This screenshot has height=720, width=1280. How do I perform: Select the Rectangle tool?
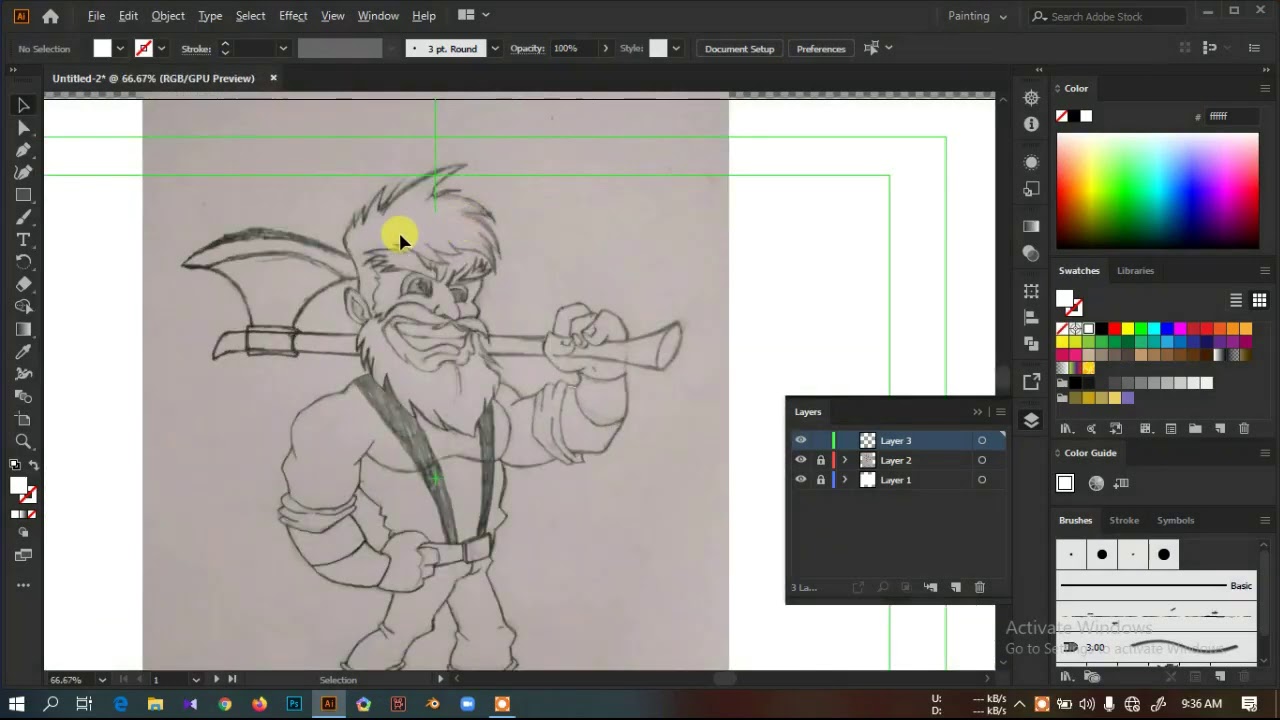coord(23,195)
